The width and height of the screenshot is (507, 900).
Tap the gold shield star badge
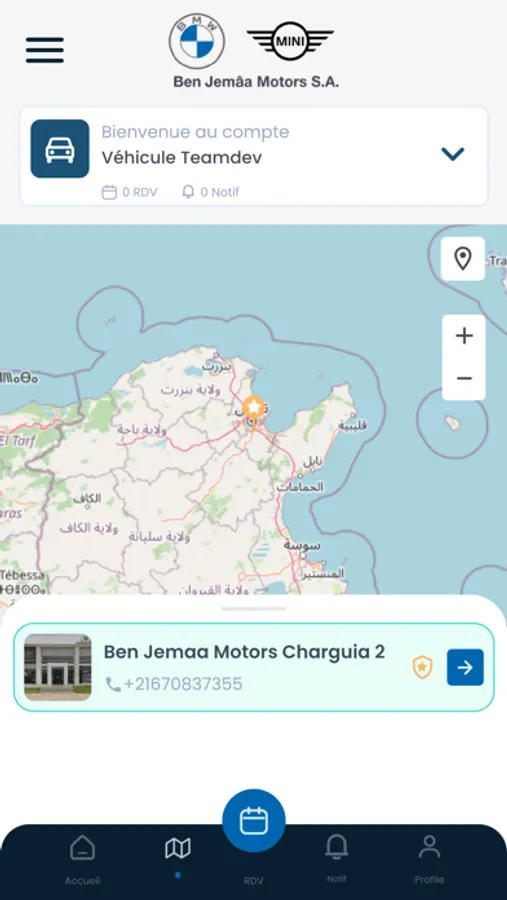[423, 668]
